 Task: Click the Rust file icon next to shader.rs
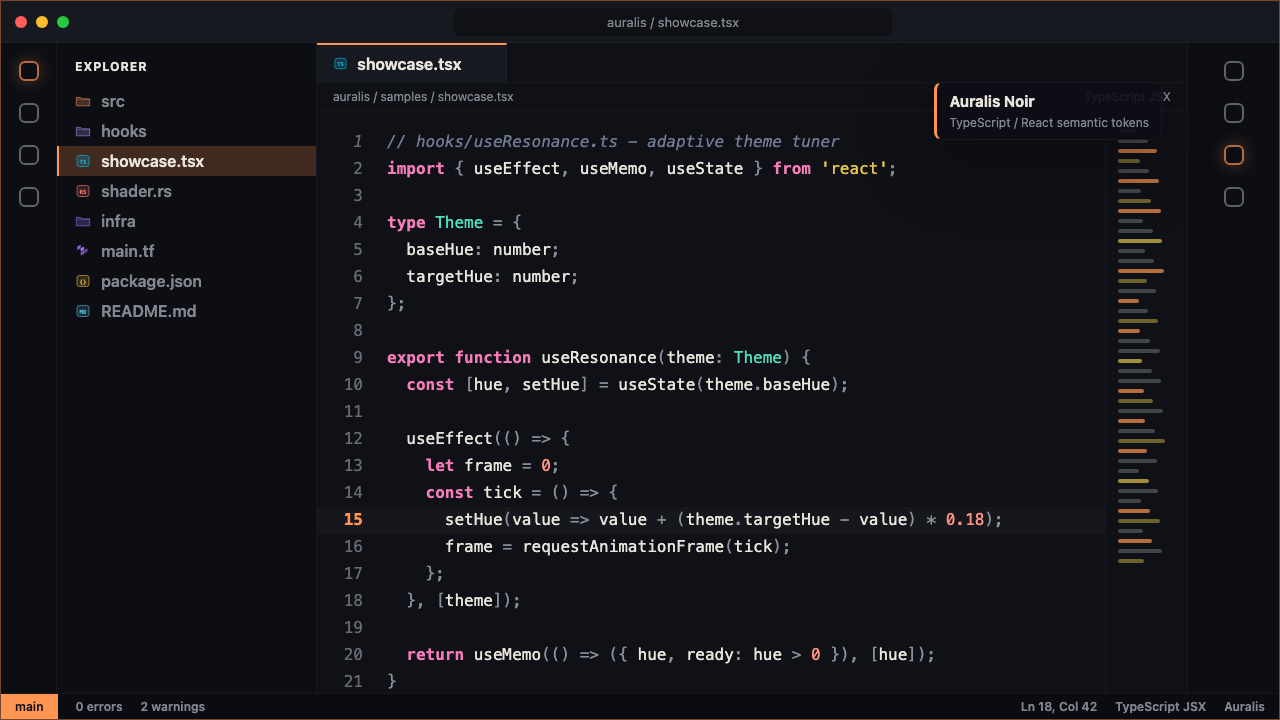pos(83,191)
